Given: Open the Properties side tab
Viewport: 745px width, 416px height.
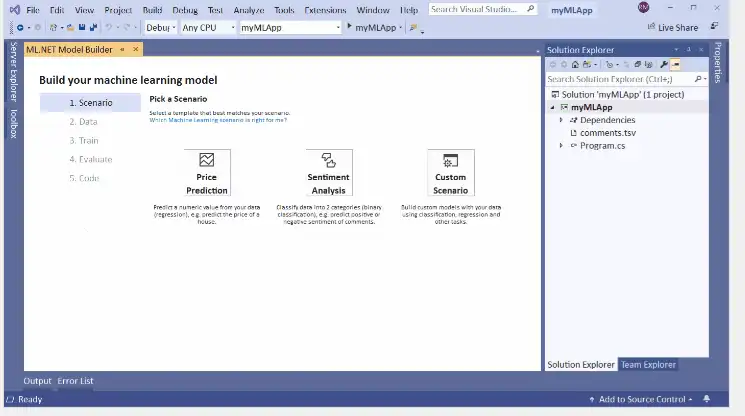Looking at the screenshot, I should coord(717,62).
